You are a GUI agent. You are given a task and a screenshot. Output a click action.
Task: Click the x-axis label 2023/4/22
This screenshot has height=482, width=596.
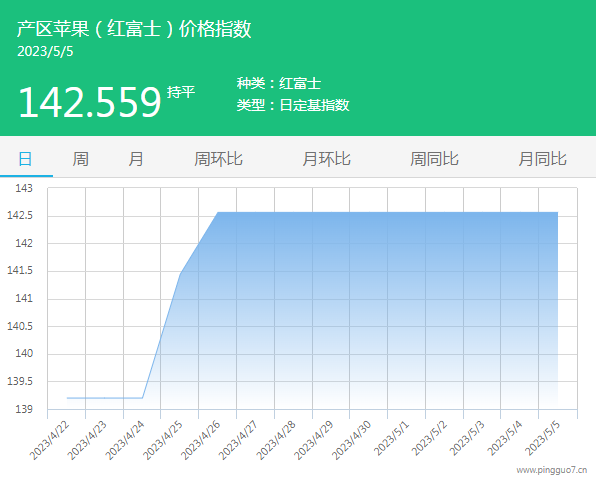point(50,440)
